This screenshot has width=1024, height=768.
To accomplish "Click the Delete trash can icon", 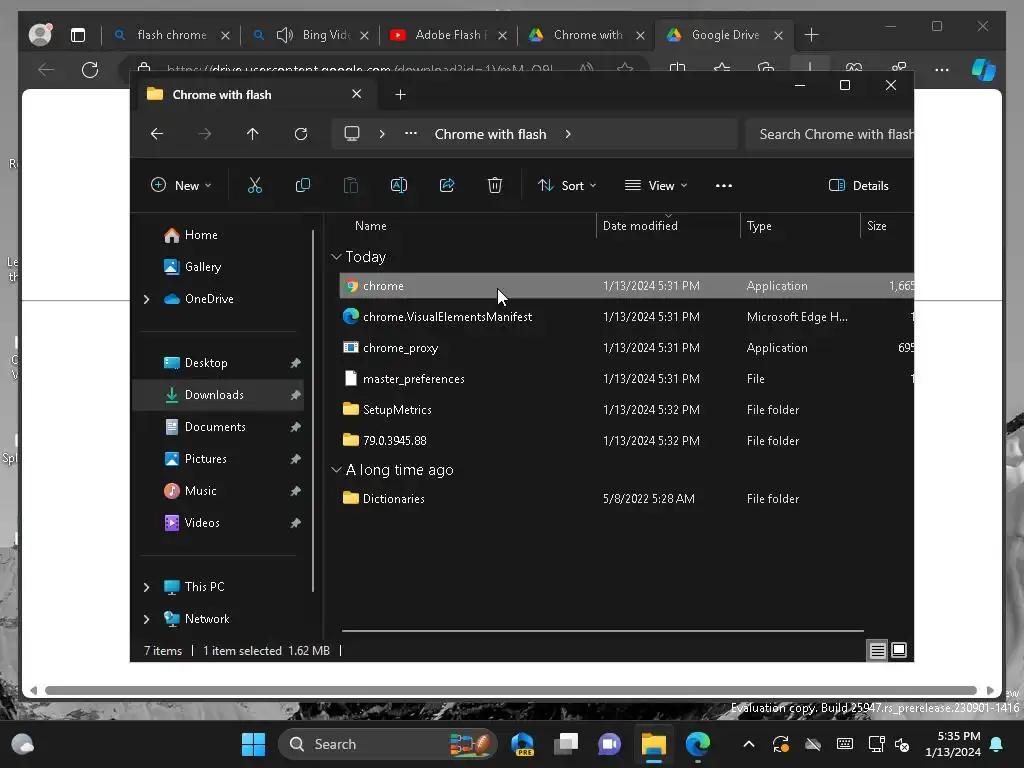I will pos(495,185).
